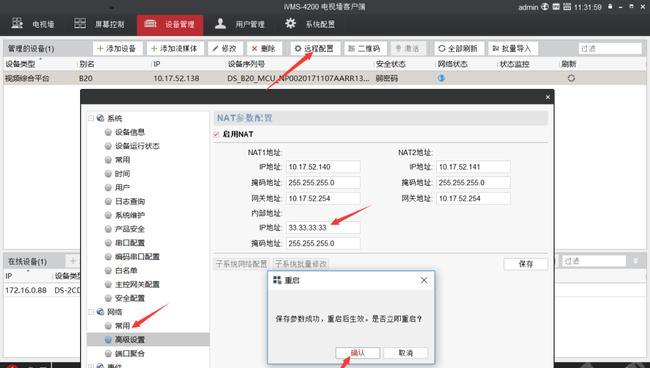
Task: Click 保存 to save NAT settings
Action: click(x=526, y=264)
